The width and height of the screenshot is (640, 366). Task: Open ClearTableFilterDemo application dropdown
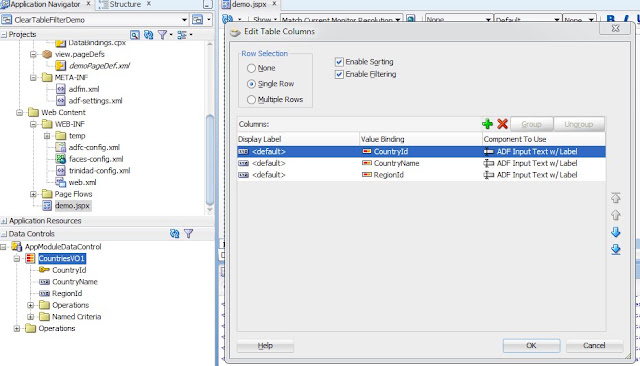[184, 20]
